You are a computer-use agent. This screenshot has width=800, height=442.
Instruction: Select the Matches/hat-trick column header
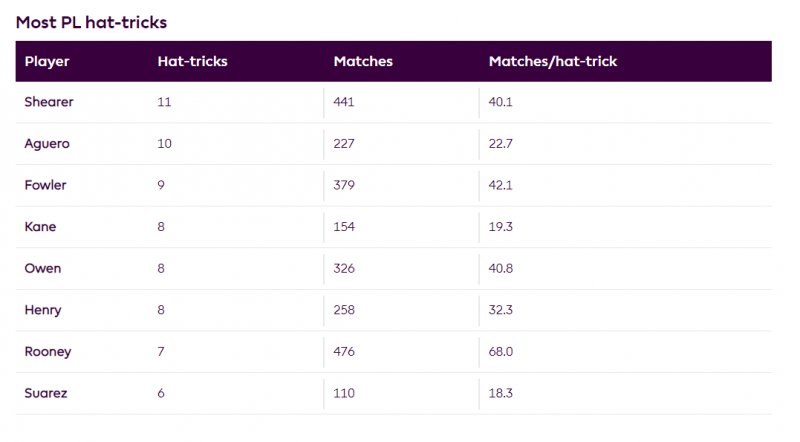pos(553,61)
